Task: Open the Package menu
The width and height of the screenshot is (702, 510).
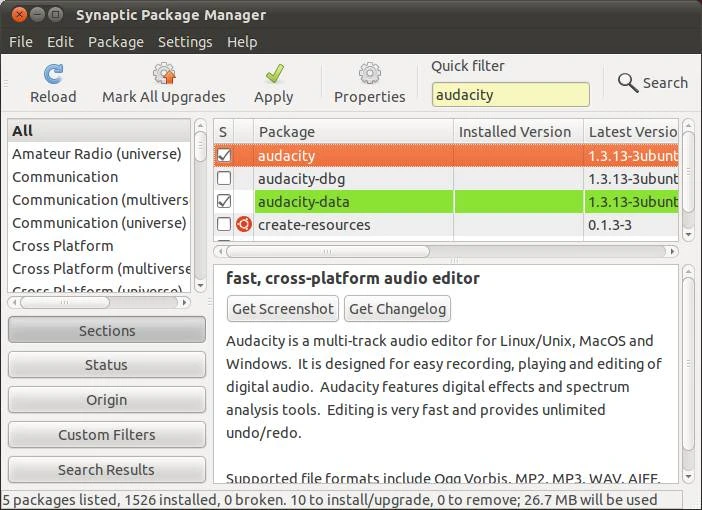Action: [116, 42]
